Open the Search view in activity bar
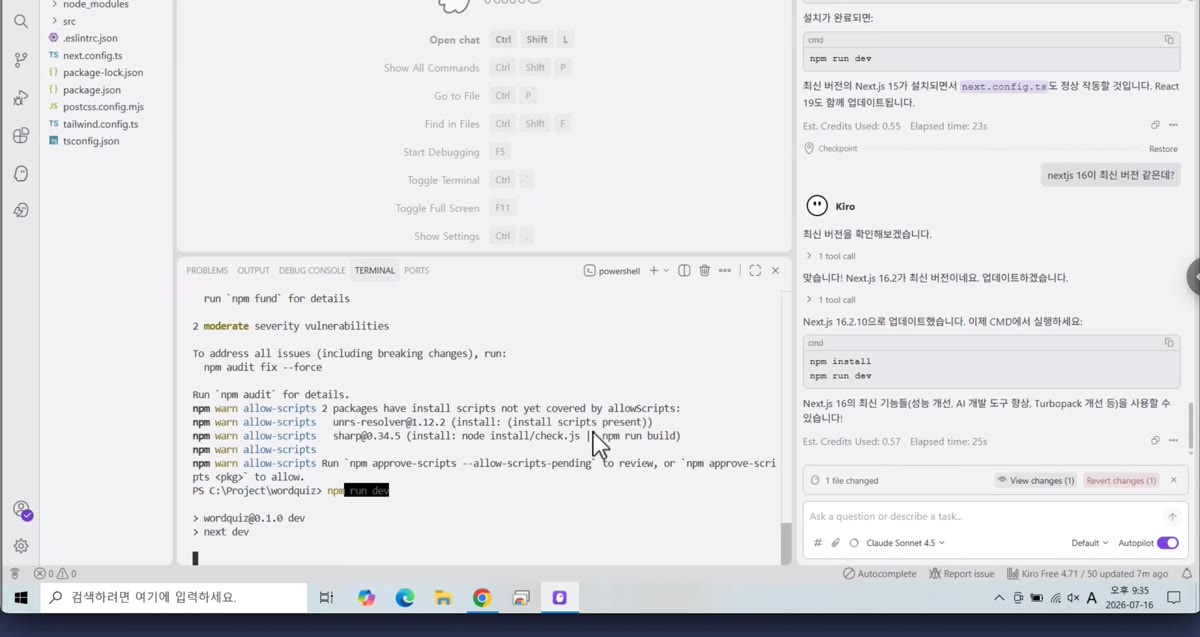 (21, 21)
